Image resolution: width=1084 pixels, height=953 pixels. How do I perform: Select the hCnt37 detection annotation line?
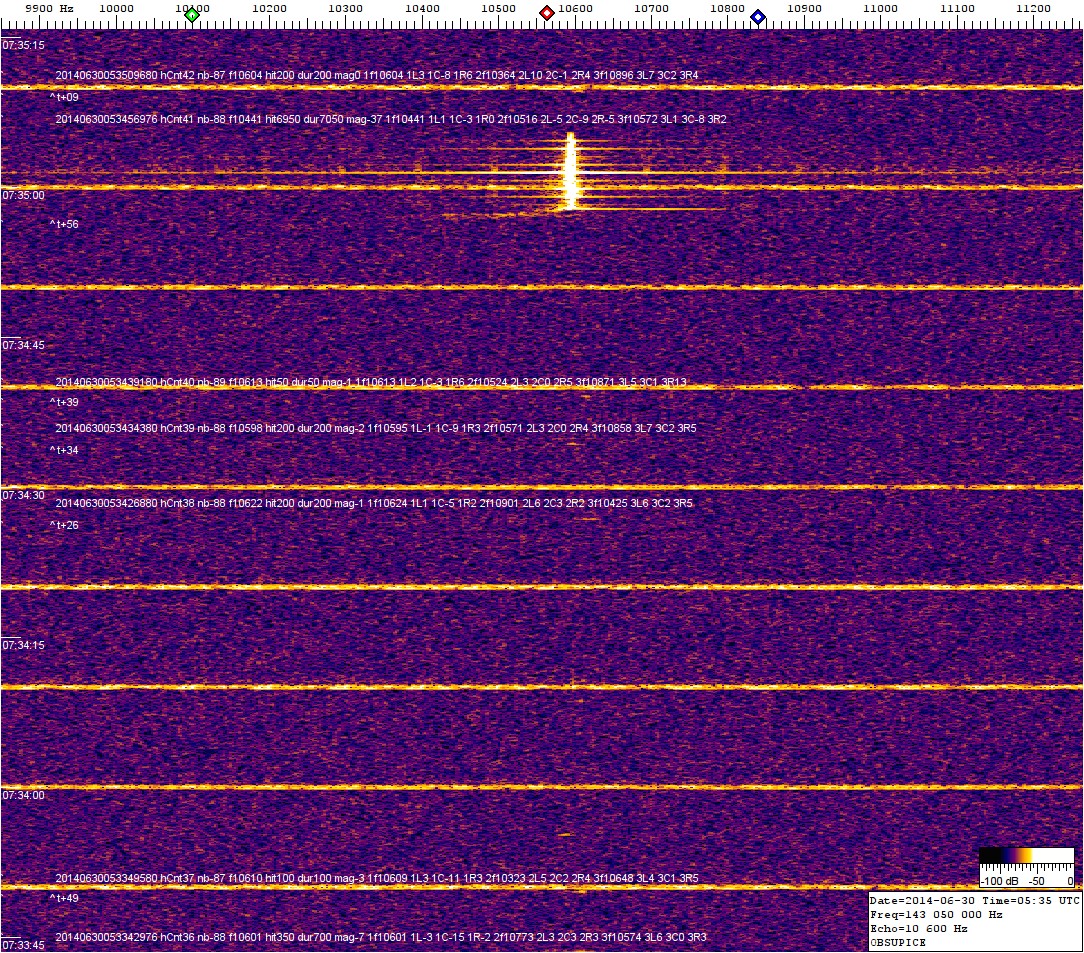point(376,878)
